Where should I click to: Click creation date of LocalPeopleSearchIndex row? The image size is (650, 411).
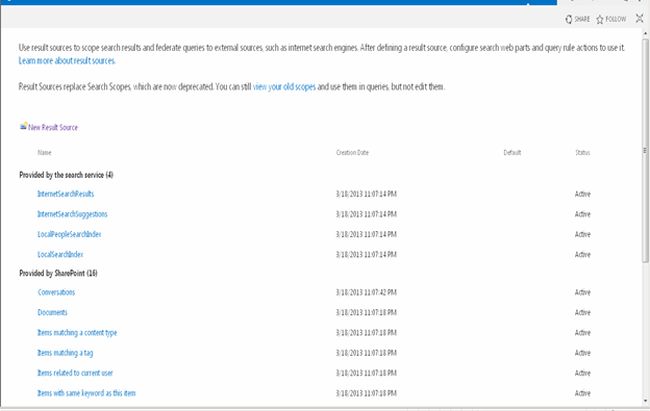[366, 234]
